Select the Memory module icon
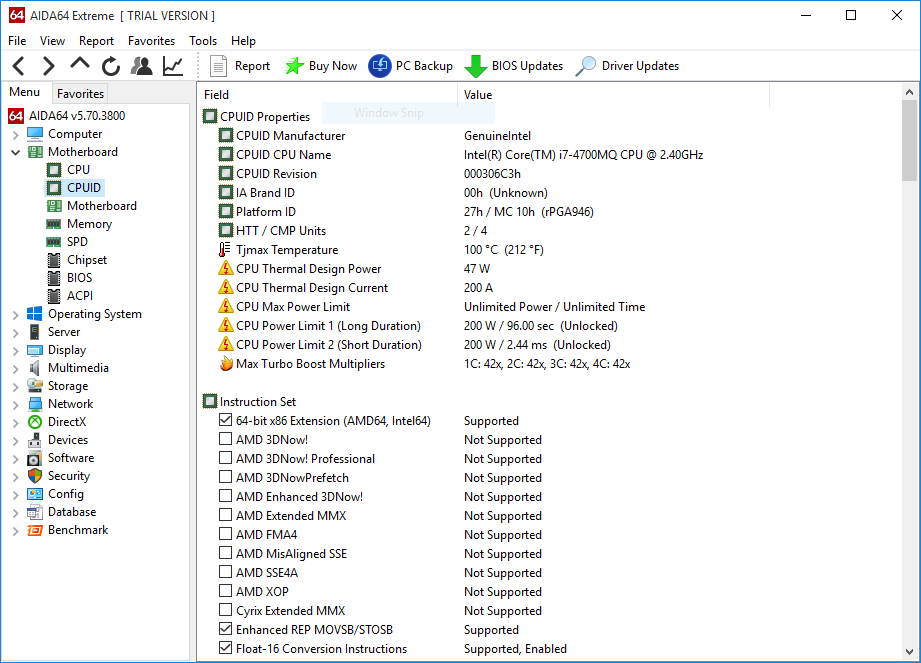This screenshot has height=663, width=921. [x=54, y=224]
